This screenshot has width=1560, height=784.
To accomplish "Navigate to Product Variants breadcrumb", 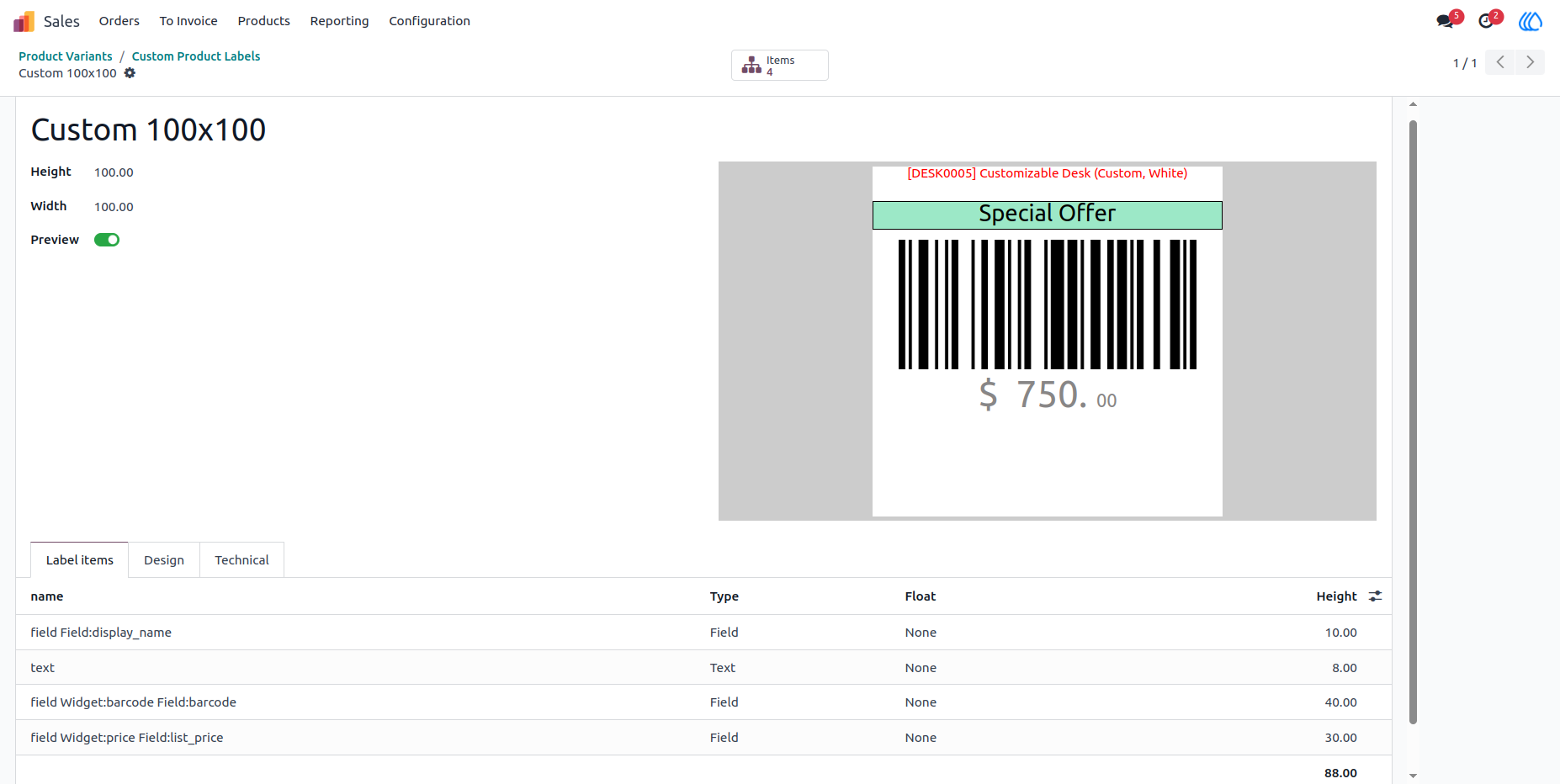I will [66, 56].
